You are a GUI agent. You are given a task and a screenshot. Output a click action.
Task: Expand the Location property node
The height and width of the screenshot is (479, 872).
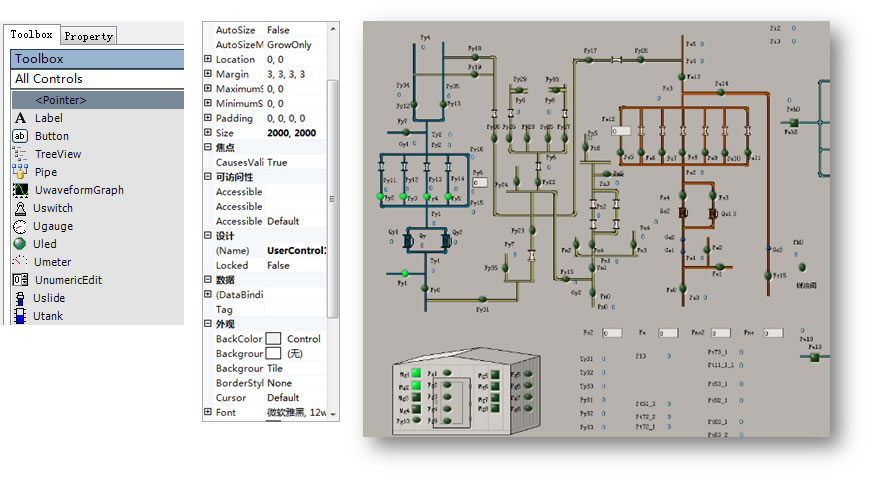[x=208, y=60]
